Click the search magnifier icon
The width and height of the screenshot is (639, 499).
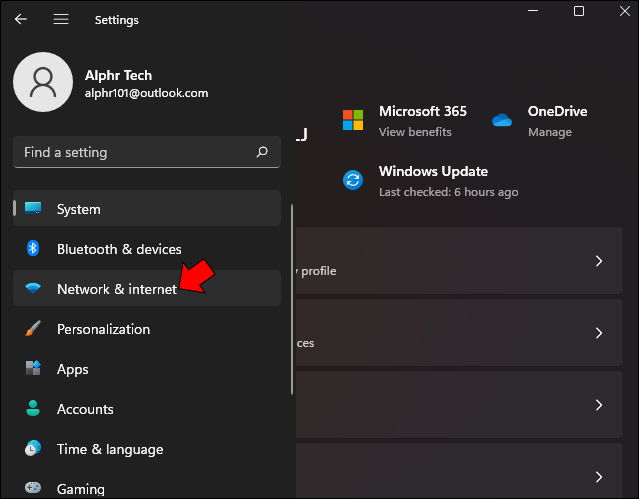coord(262,152)
